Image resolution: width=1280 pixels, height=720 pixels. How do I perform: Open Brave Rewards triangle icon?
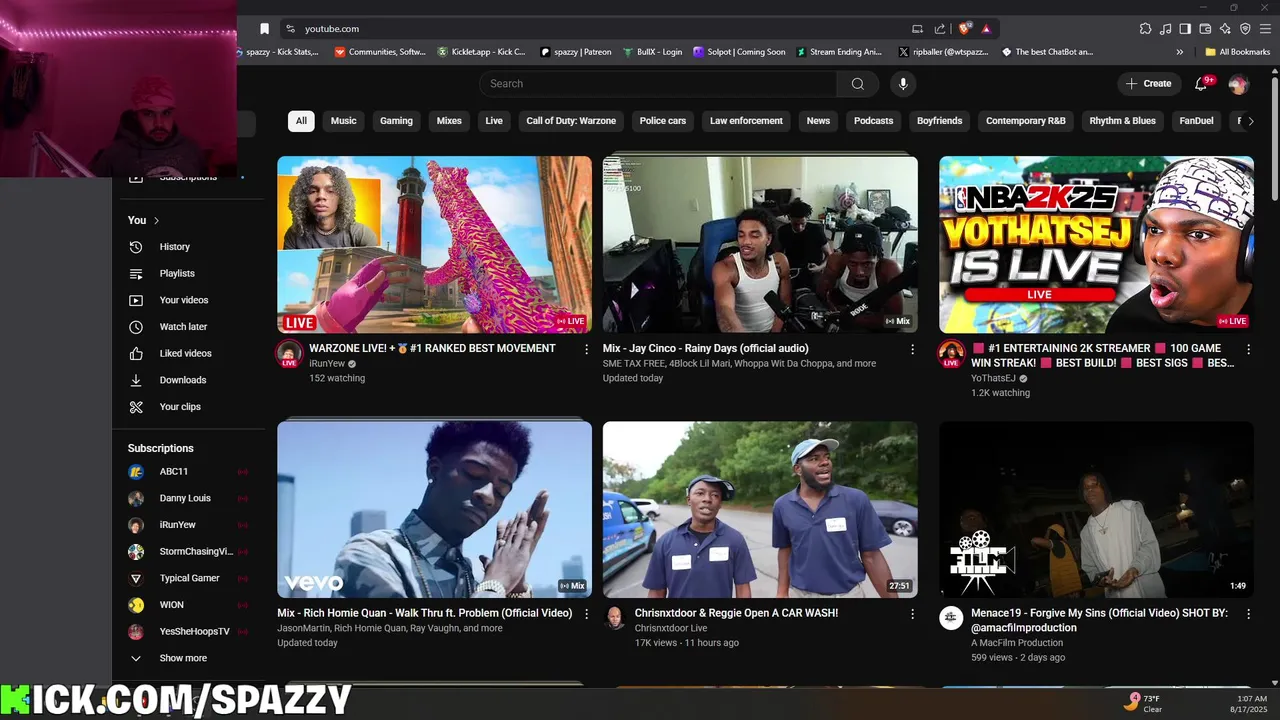click(986, 29)
